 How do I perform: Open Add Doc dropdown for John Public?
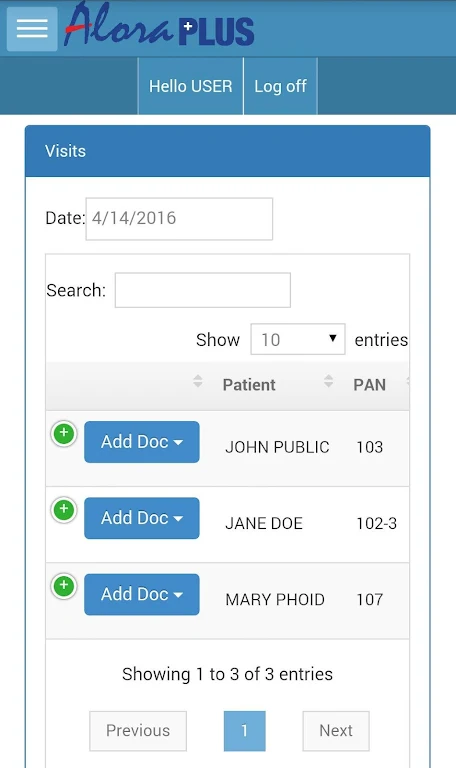click(142, 442)
